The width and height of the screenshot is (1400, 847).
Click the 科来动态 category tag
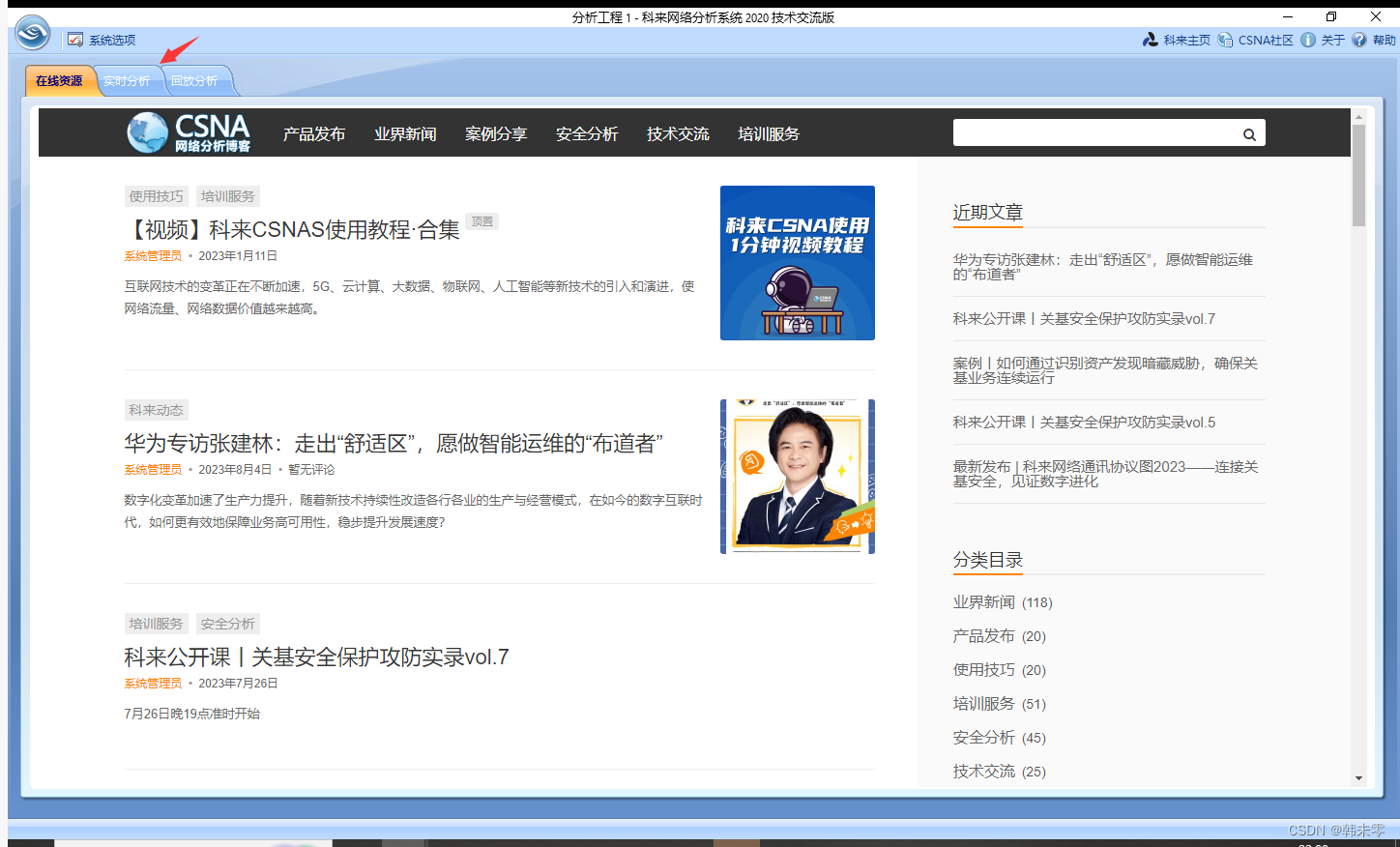[x=156, y=410]
